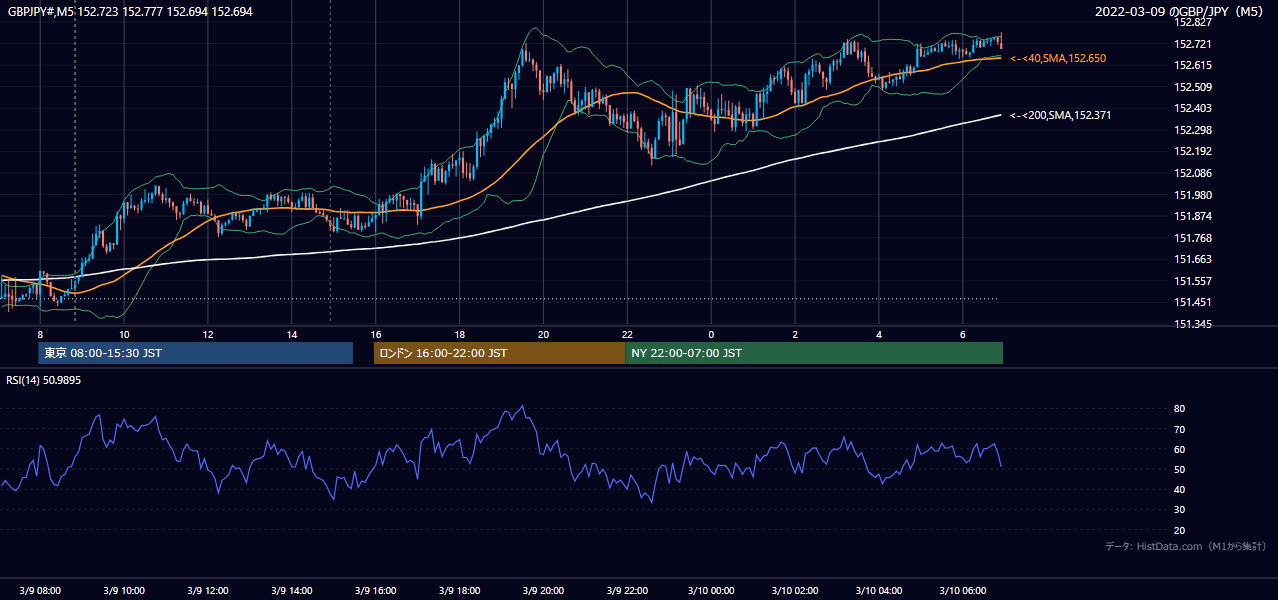Click price level 152.192 on the axis

pos(1192,152)
